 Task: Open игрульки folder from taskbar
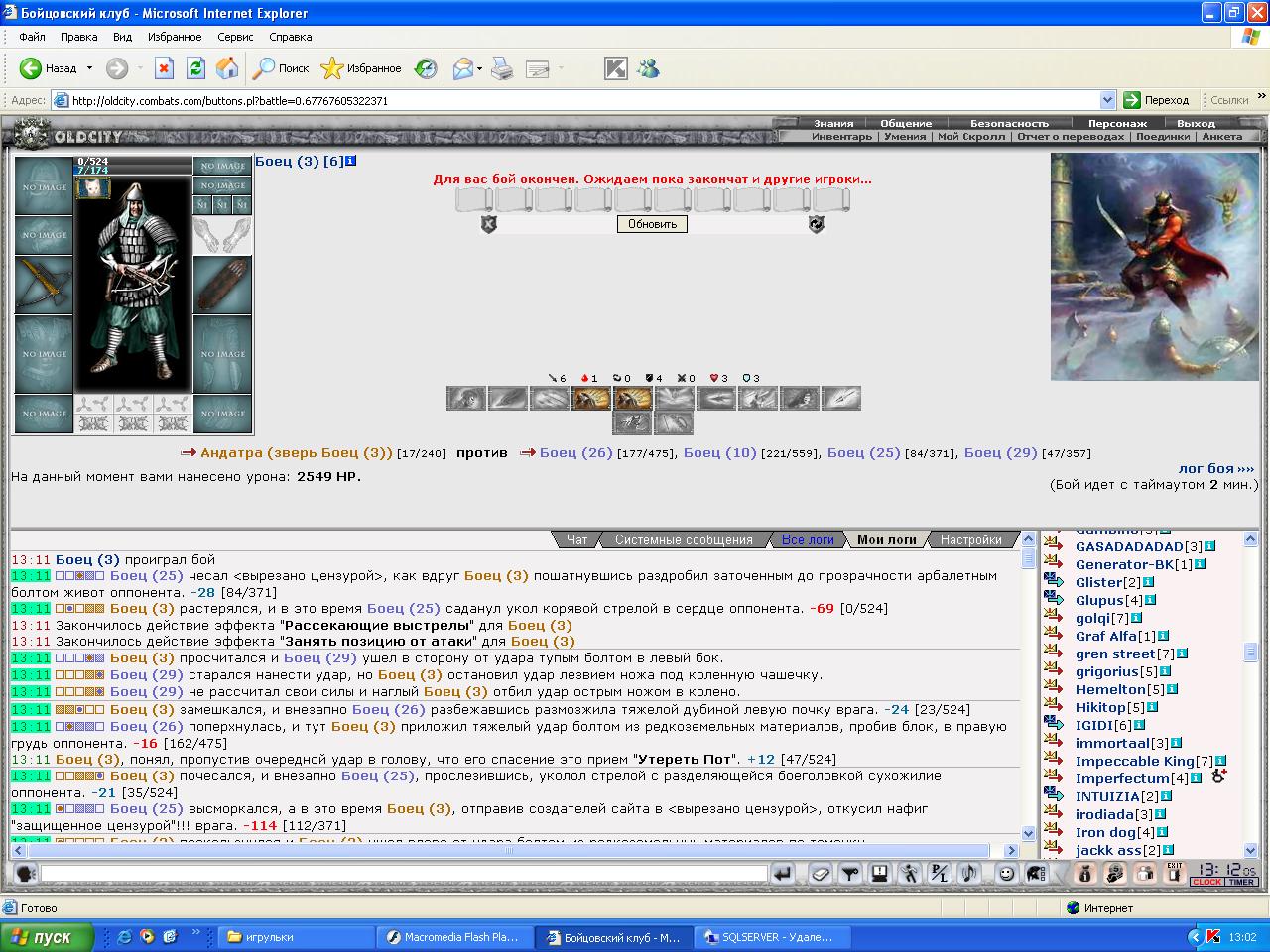(x=298, y=936)
